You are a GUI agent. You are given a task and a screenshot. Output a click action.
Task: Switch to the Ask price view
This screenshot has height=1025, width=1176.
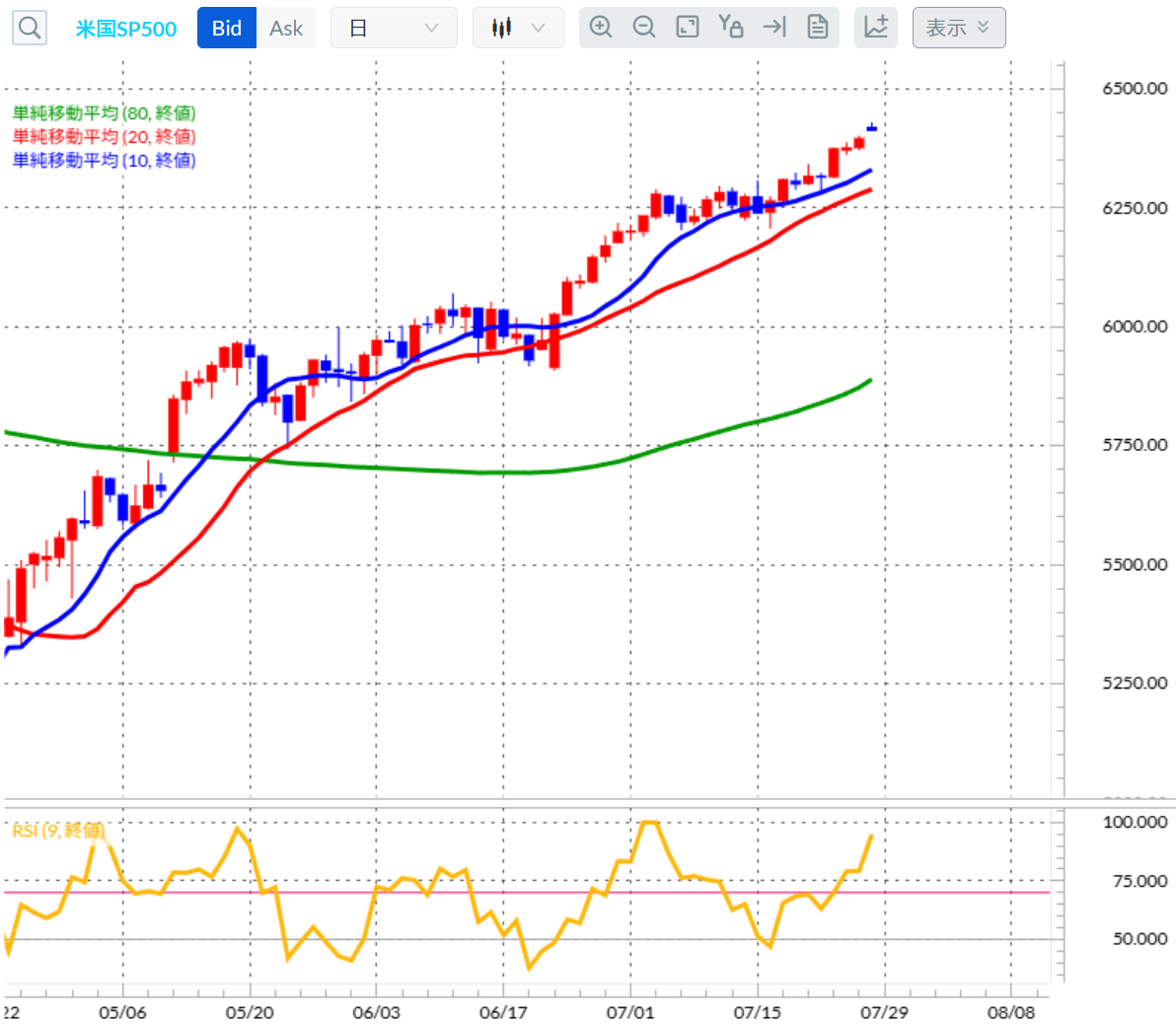286,28
